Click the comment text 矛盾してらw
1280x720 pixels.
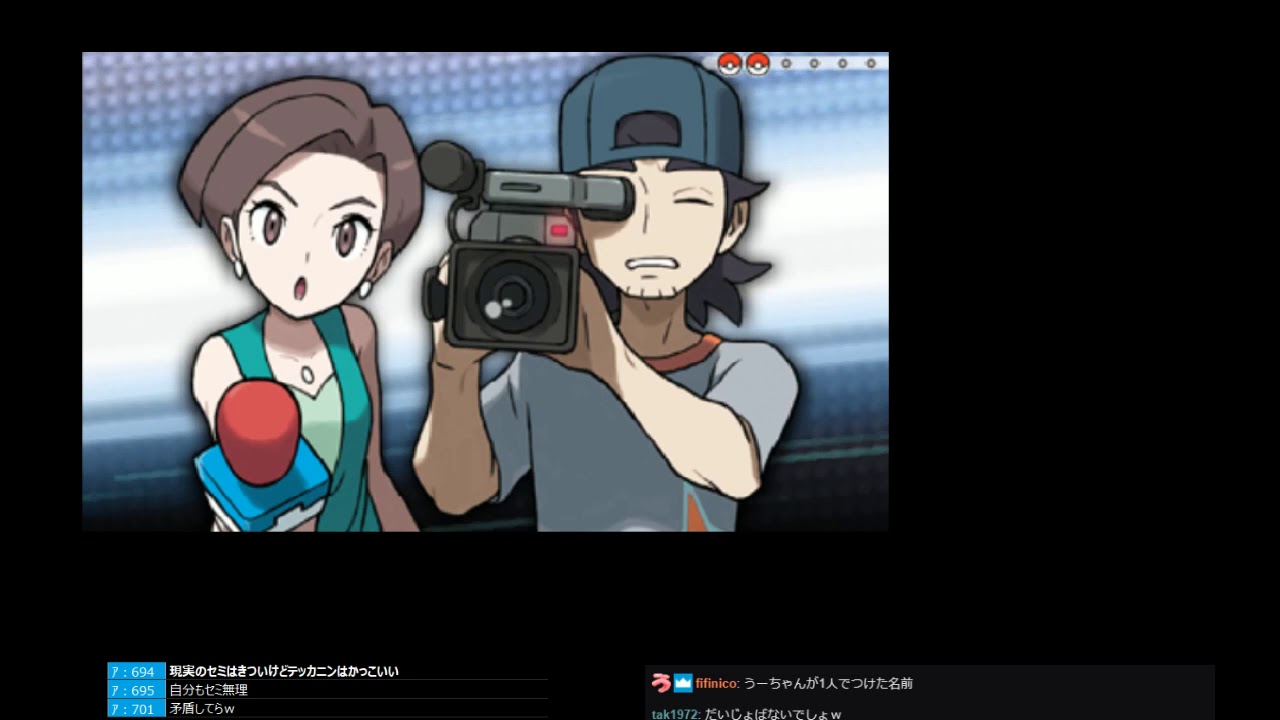point(201,709)
